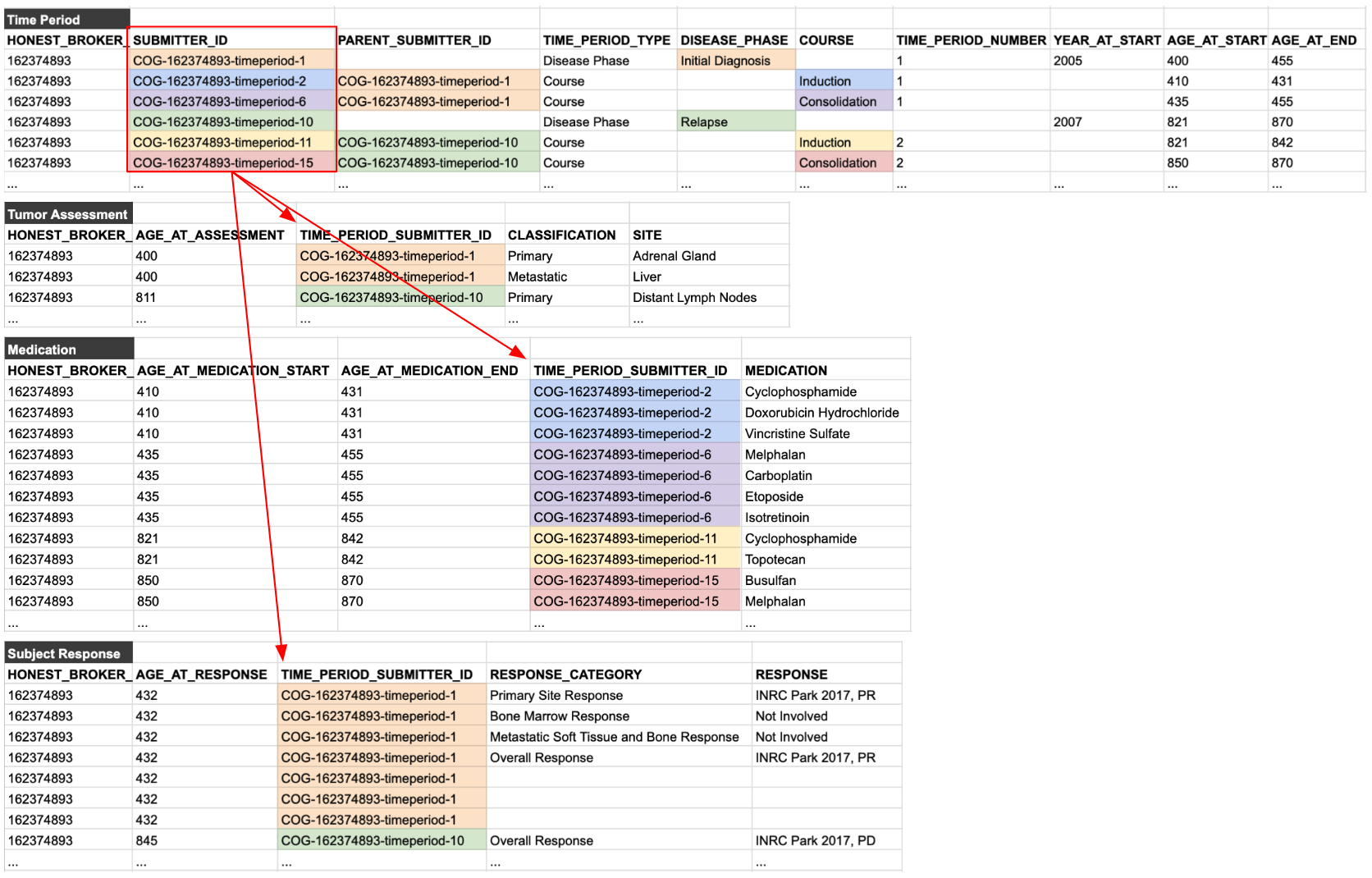The height and width of the screenshot is (878, 1372).
Task: Select Time Period cell COG-162374893-timeperiod-2 under SUBMITTER_ID
Action: 232,81
